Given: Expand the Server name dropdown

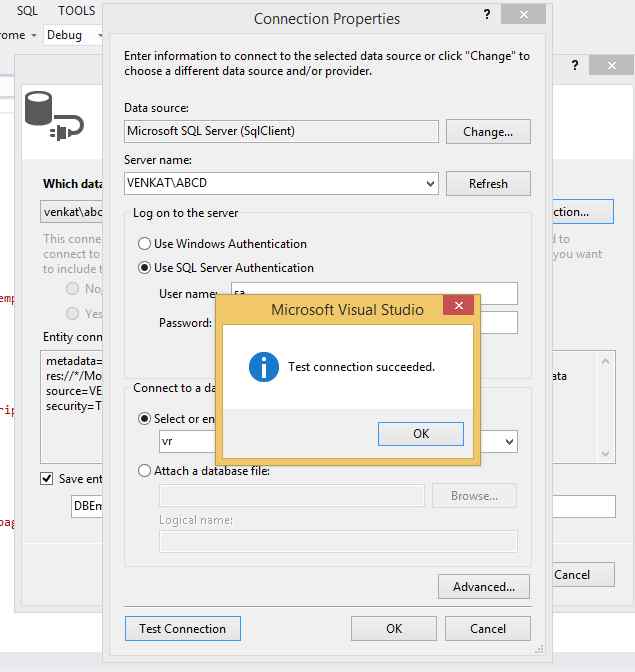Looking at the screenshot, I should [430, 184].
